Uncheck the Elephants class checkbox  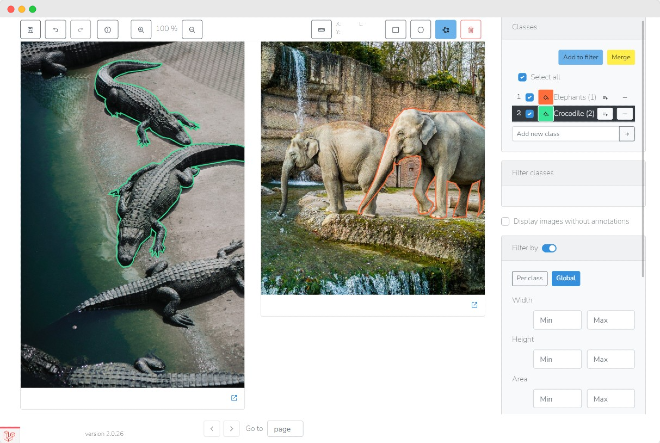pos(529,97)
